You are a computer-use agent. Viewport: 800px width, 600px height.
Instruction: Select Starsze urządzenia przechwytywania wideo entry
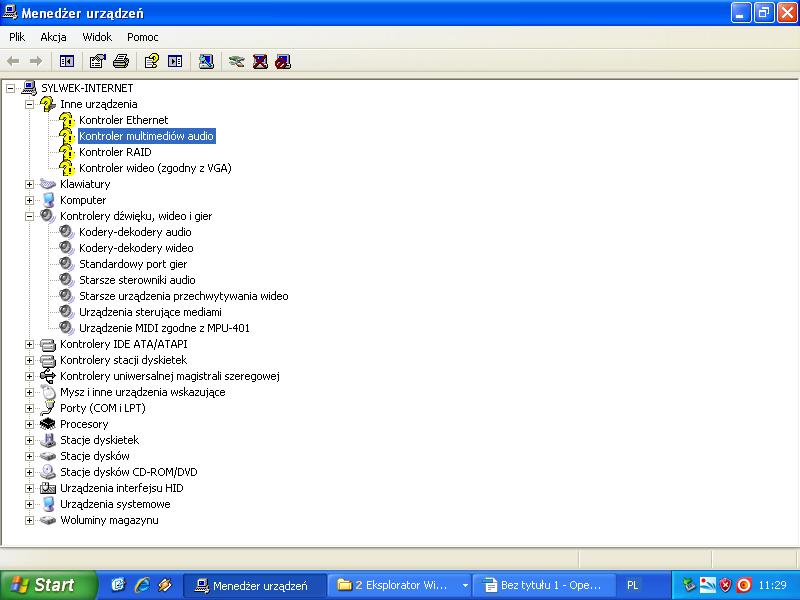184,296
